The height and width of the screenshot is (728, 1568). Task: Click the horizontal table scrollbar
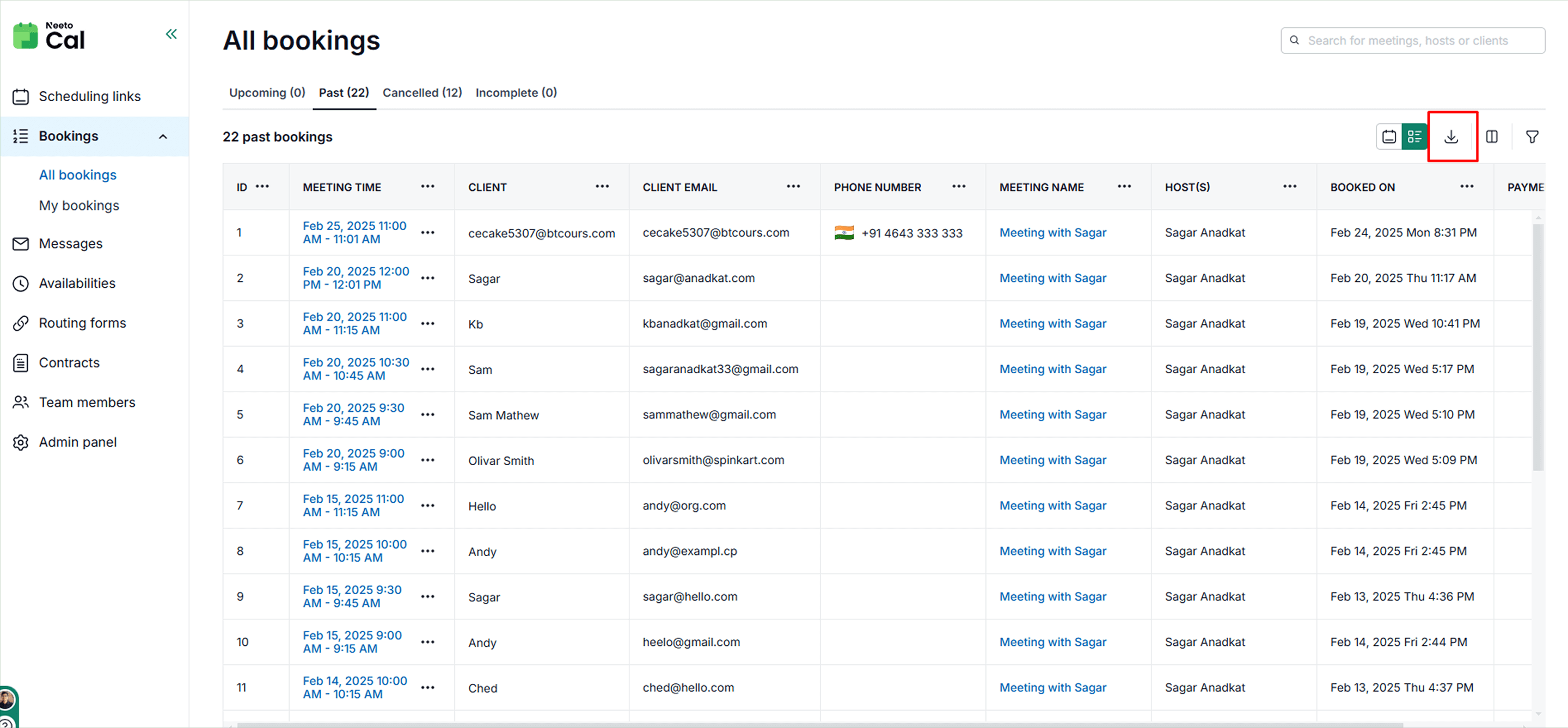click(x=820, y=725)
